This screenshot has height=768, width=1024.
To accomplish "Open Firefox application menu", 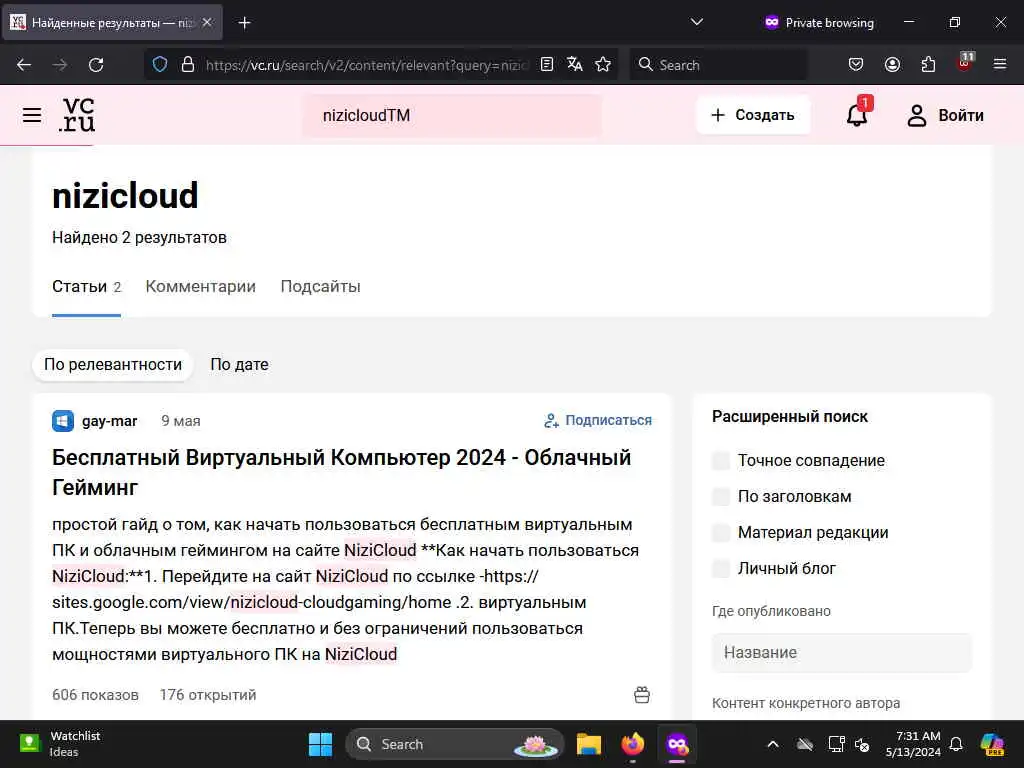I will pos(1000,65).
